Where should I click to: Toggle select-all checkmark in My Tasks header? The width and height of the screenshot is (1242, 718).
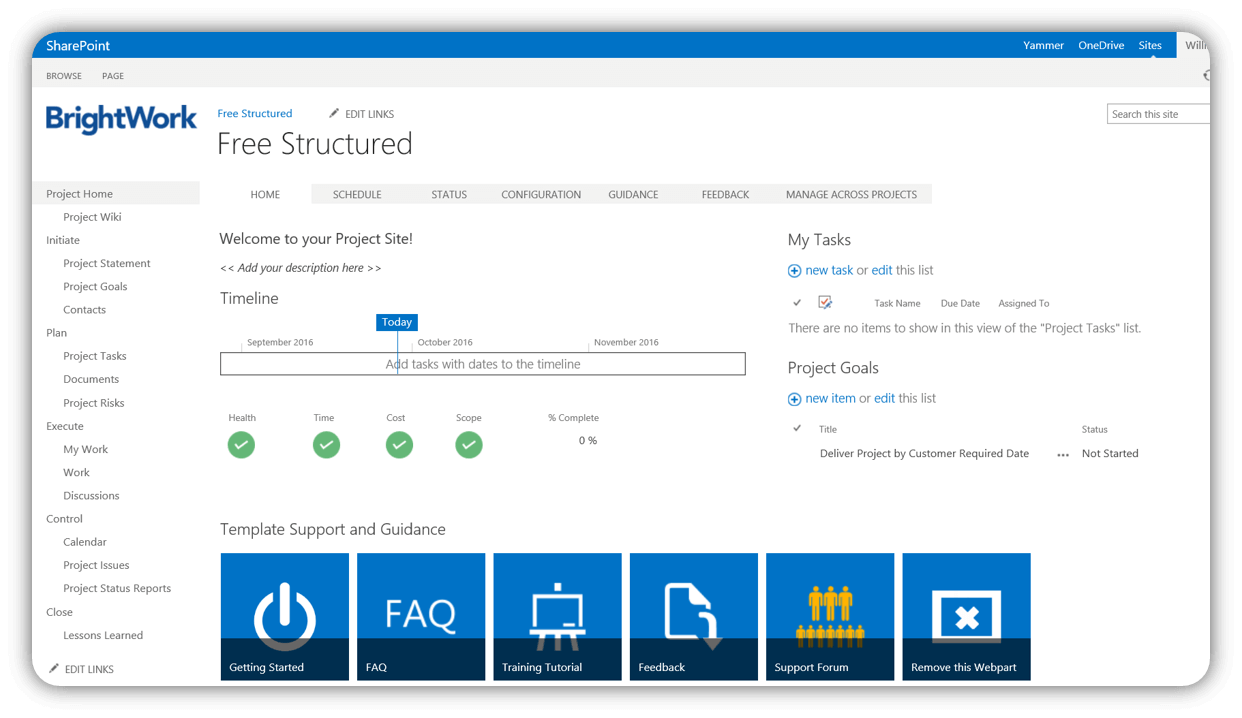coord(797,303)
